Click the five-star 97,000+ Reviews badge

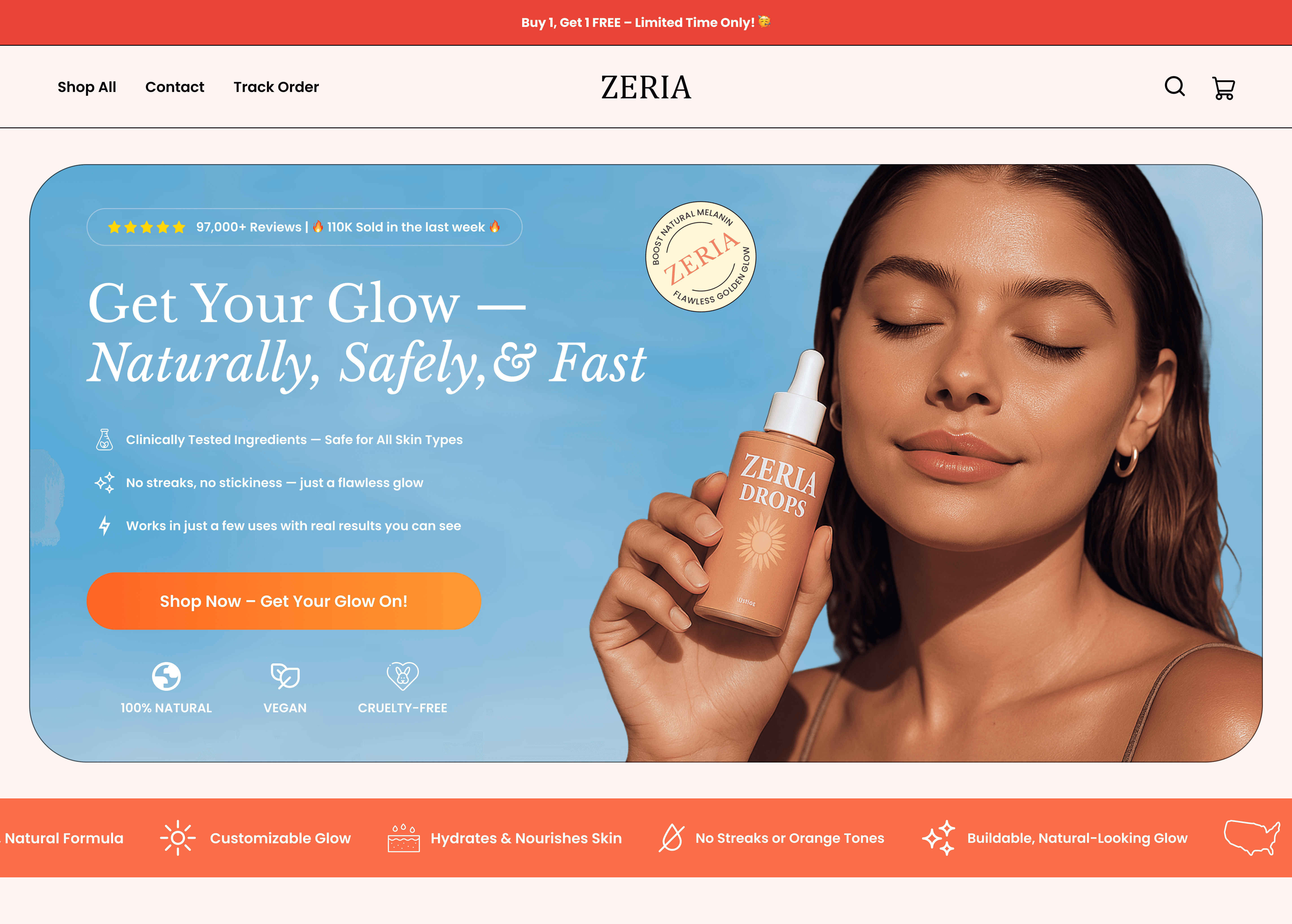[304, 227]
